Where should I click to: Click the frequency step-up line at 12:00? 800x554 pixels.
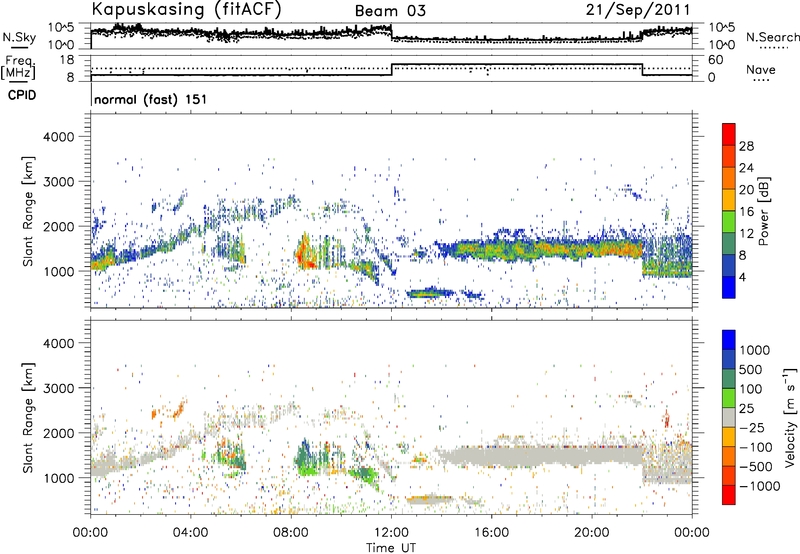coord(391,70)
